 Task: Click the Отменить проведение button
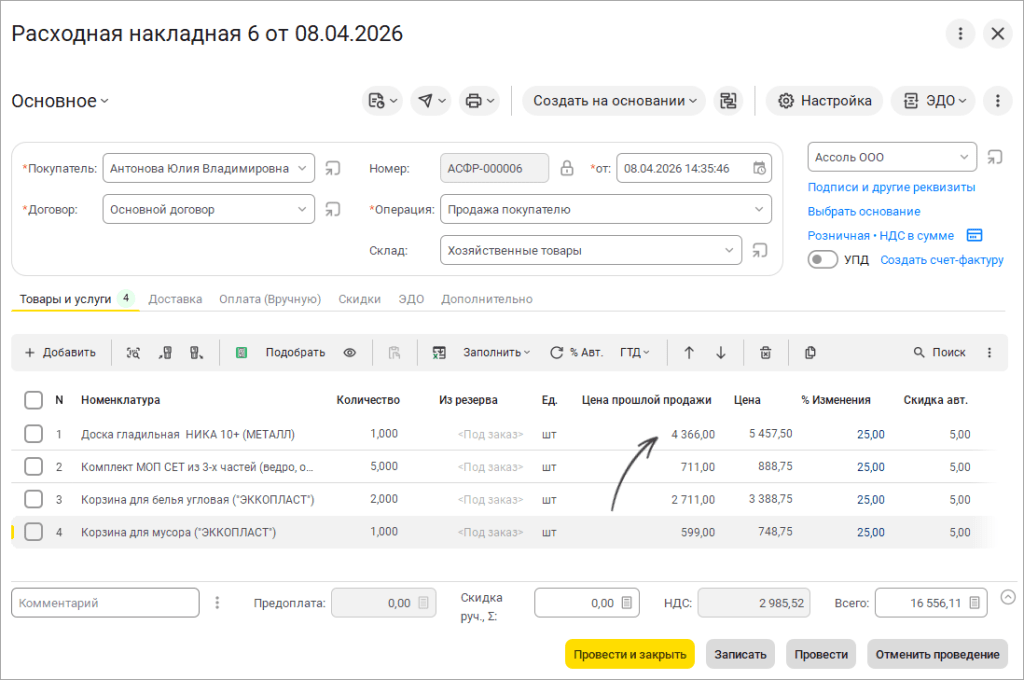tap(937, 655)
